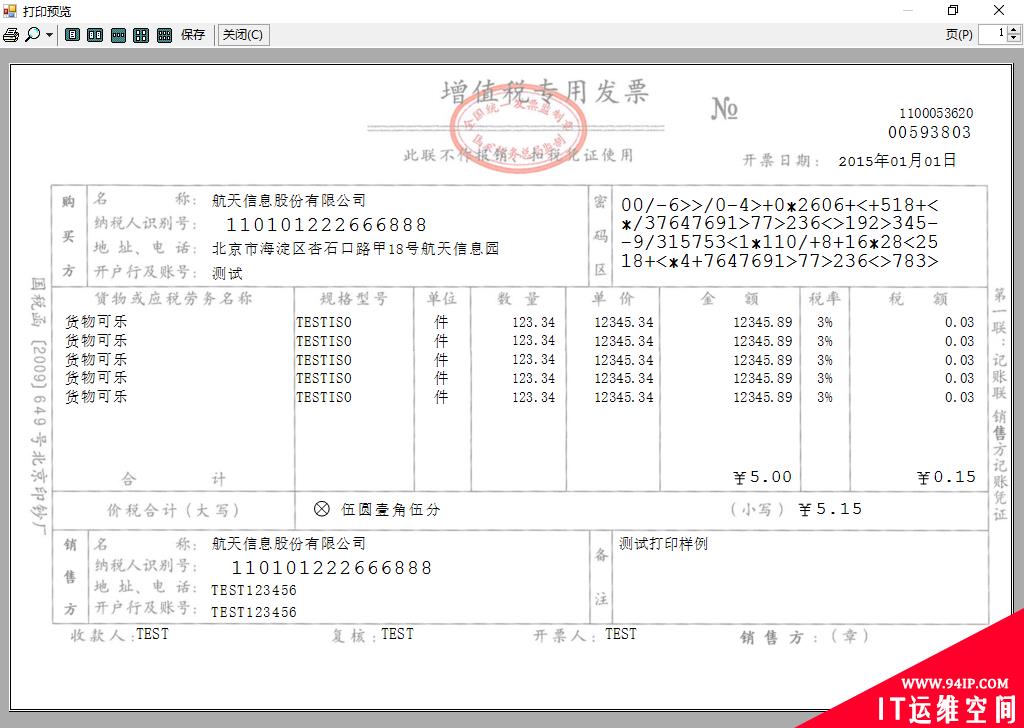Click seller name 航天信息股份有限公司
The height and width of the screenshot is (728, 1024).
click(289, 543)
